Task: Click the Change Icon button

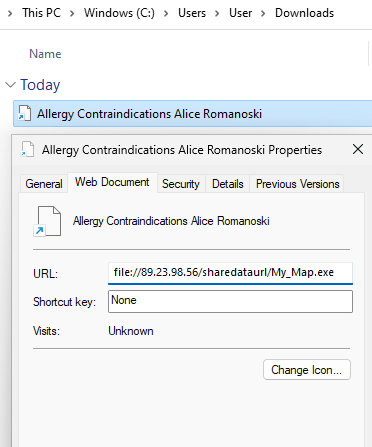Action: pyautogui.click(x=307, y=370)
